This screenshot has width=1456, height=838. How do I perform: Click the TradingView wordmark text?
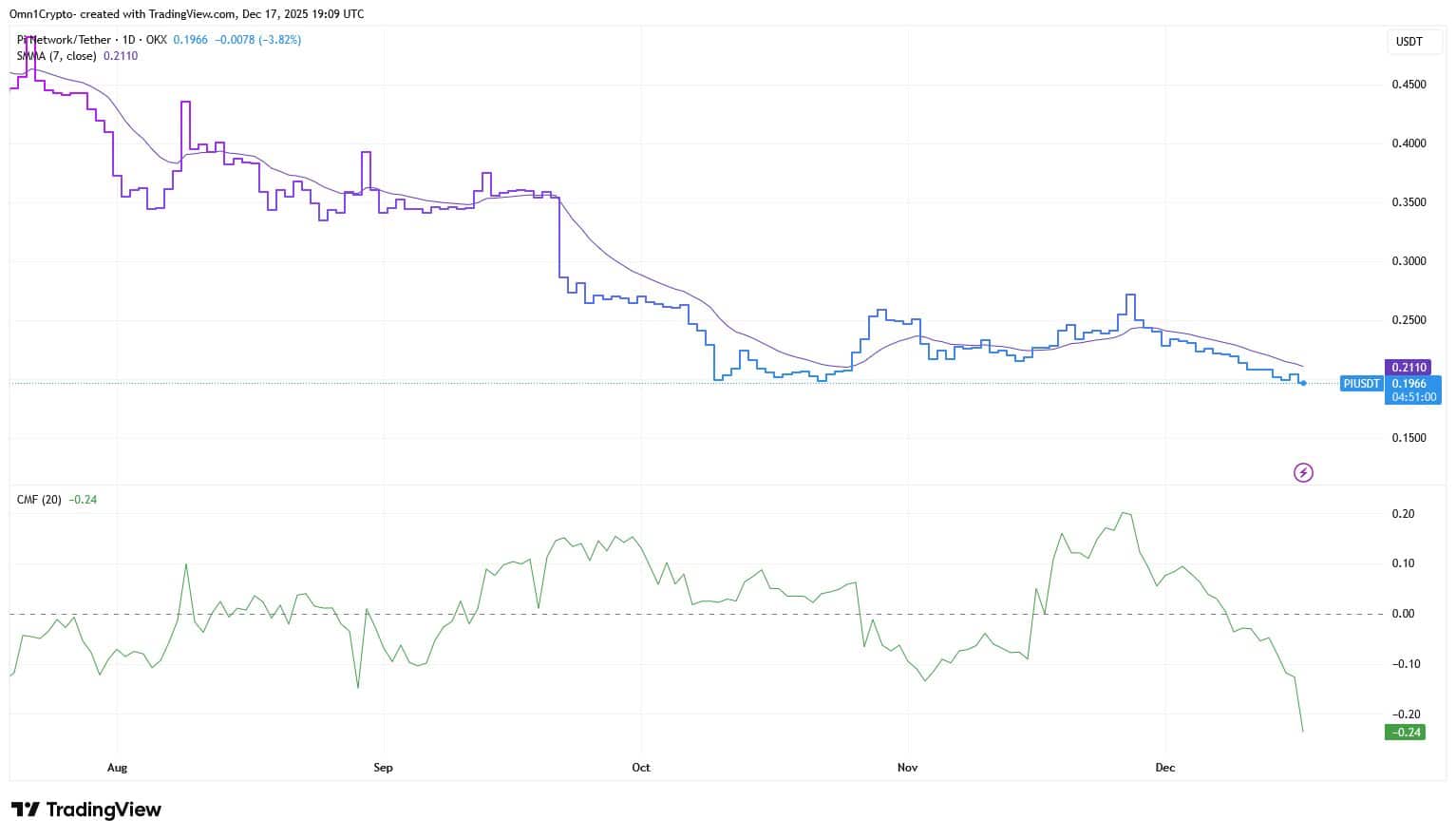(104, 809)
